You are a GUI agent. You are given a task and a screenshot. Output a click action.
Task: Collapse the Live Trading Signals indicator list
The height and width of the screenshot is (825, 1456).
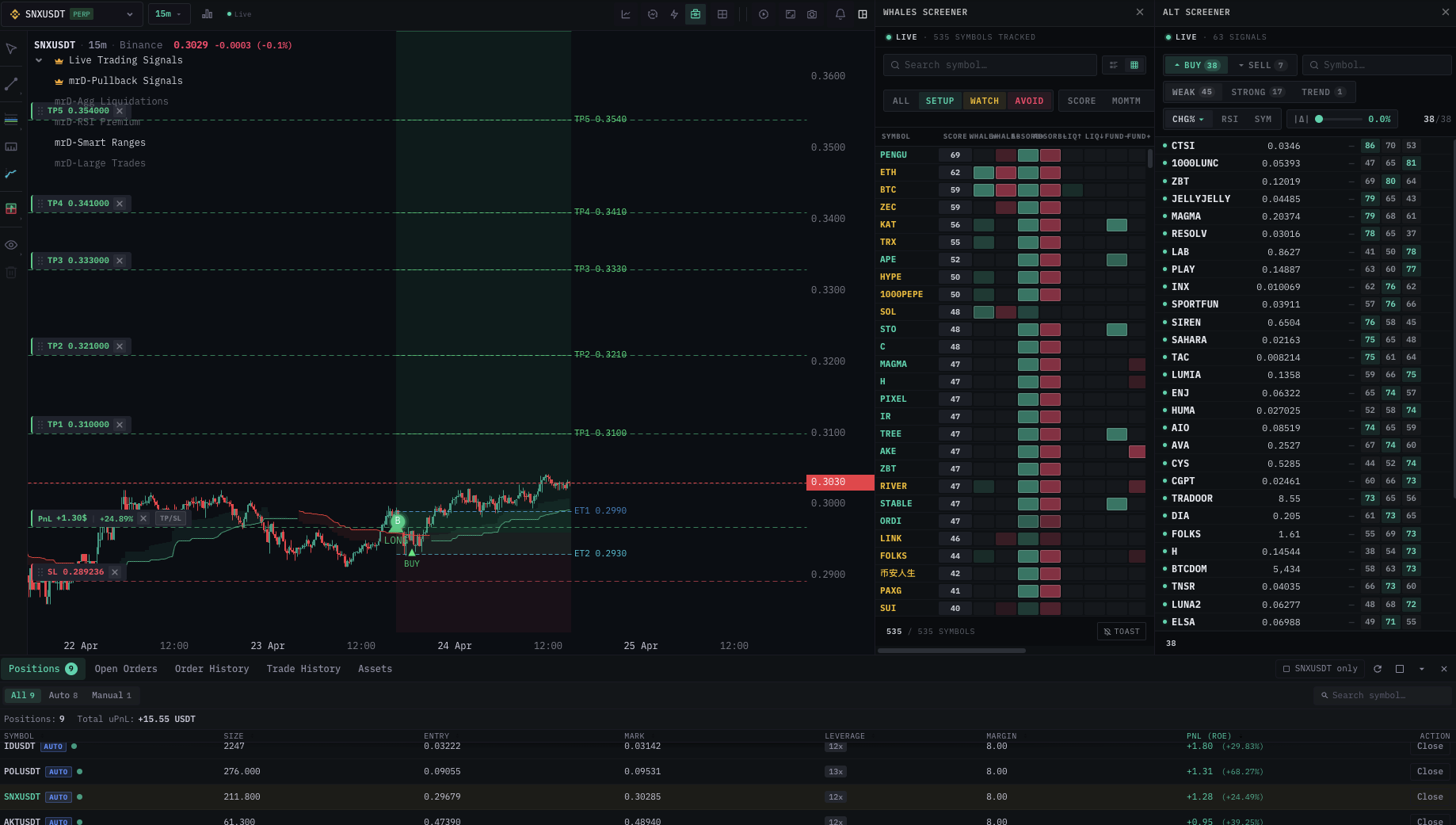39,60
